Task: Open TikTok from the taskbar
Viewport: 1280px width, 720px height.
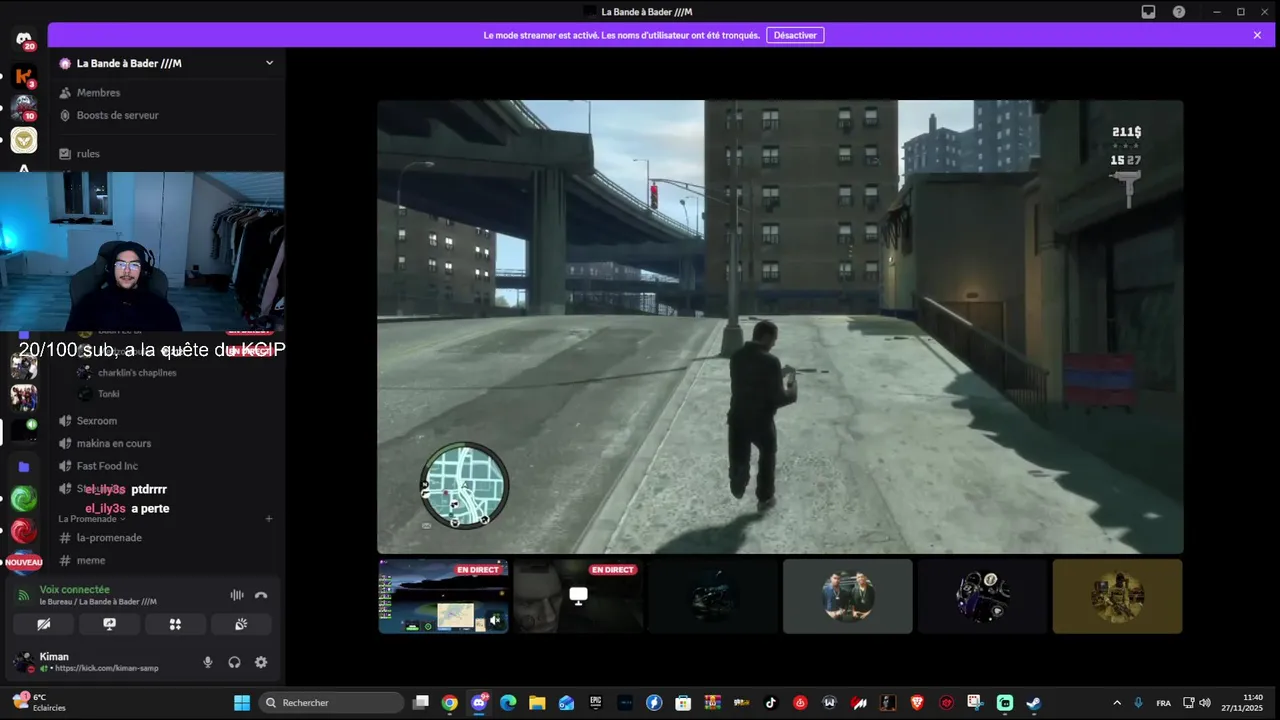Action: point(771,703)
